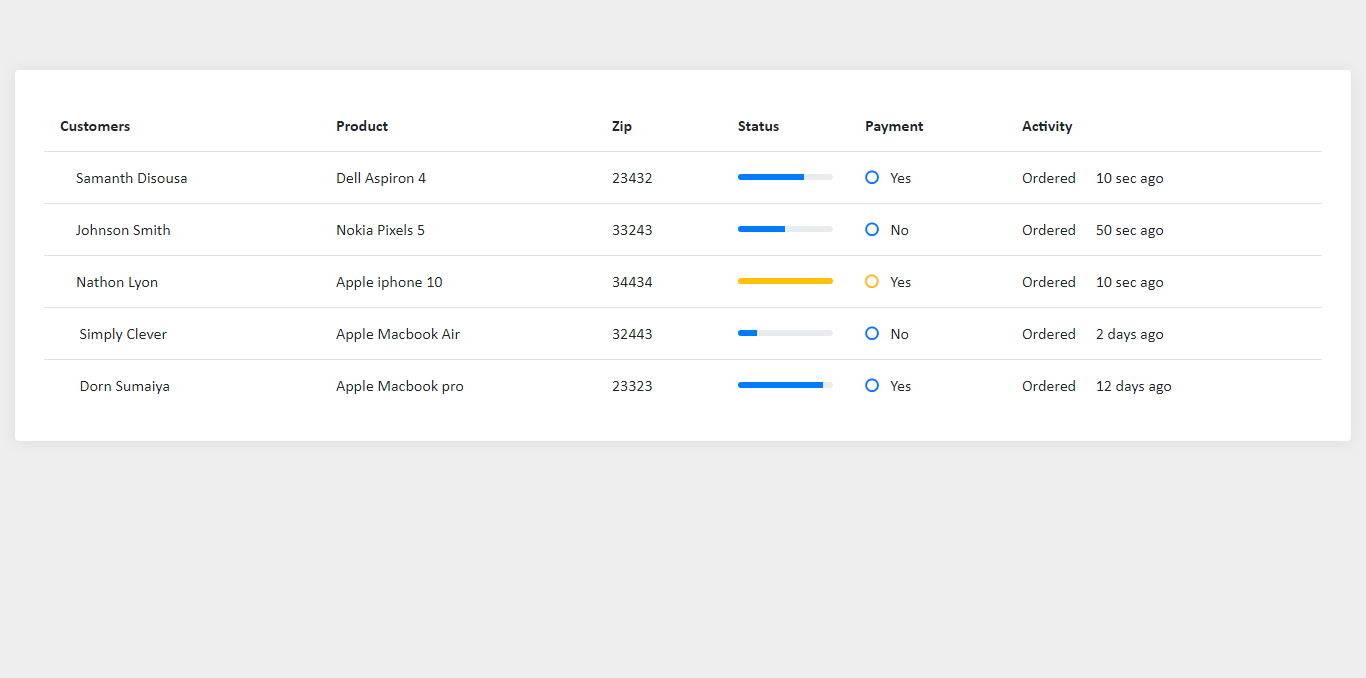The width and height of the screenshot is (1366, 678).
Task: Click the Dell Aspiron 4 product entry
Action: point(381,178)
